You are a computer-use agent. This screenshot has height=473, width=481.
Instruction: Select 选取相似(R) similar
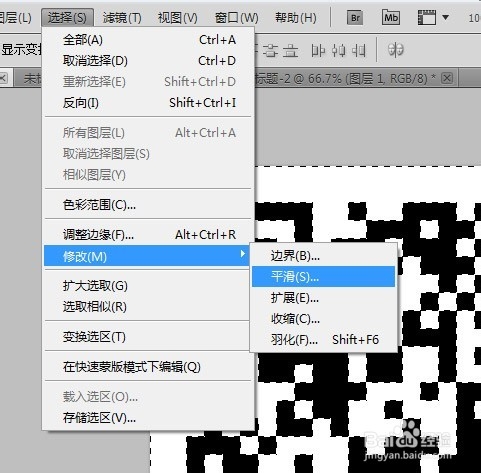click(147, 307)
